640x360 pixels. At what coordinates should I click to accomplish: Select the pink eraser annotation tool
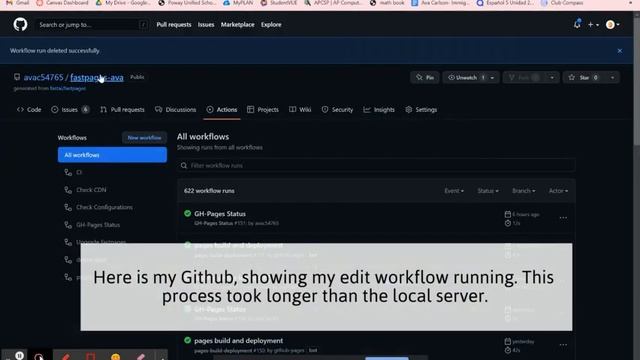point(140,357)
